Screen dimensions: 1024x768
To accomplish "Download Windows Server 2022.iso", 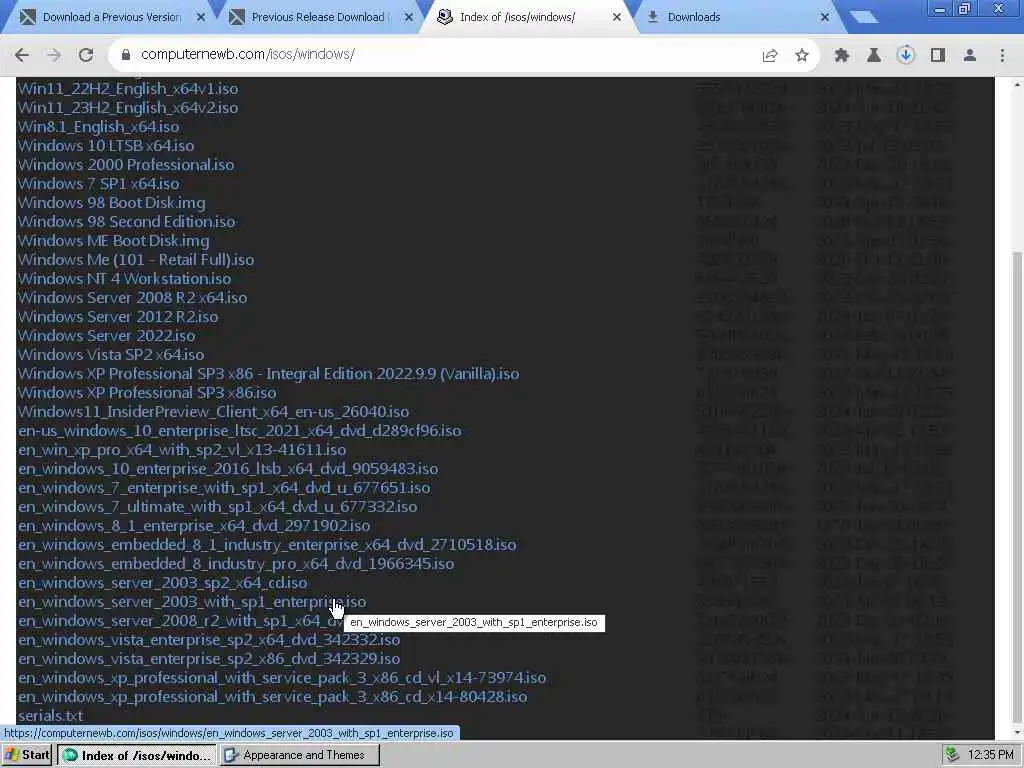I will [x=106, y=336].
